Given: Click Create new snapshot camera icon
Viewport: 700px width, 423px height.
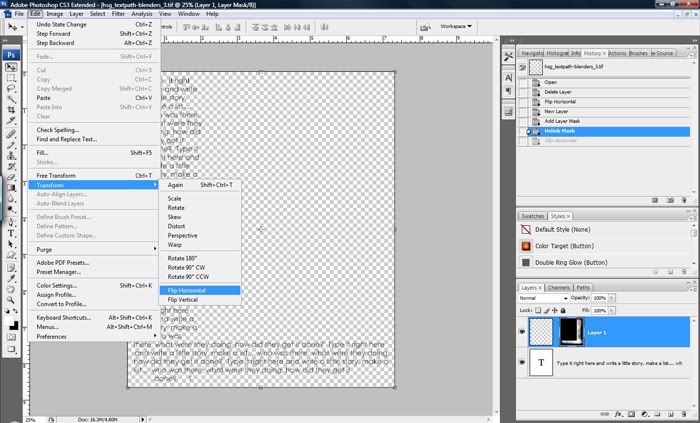Looking at the screenshot, I should (670, 200).
